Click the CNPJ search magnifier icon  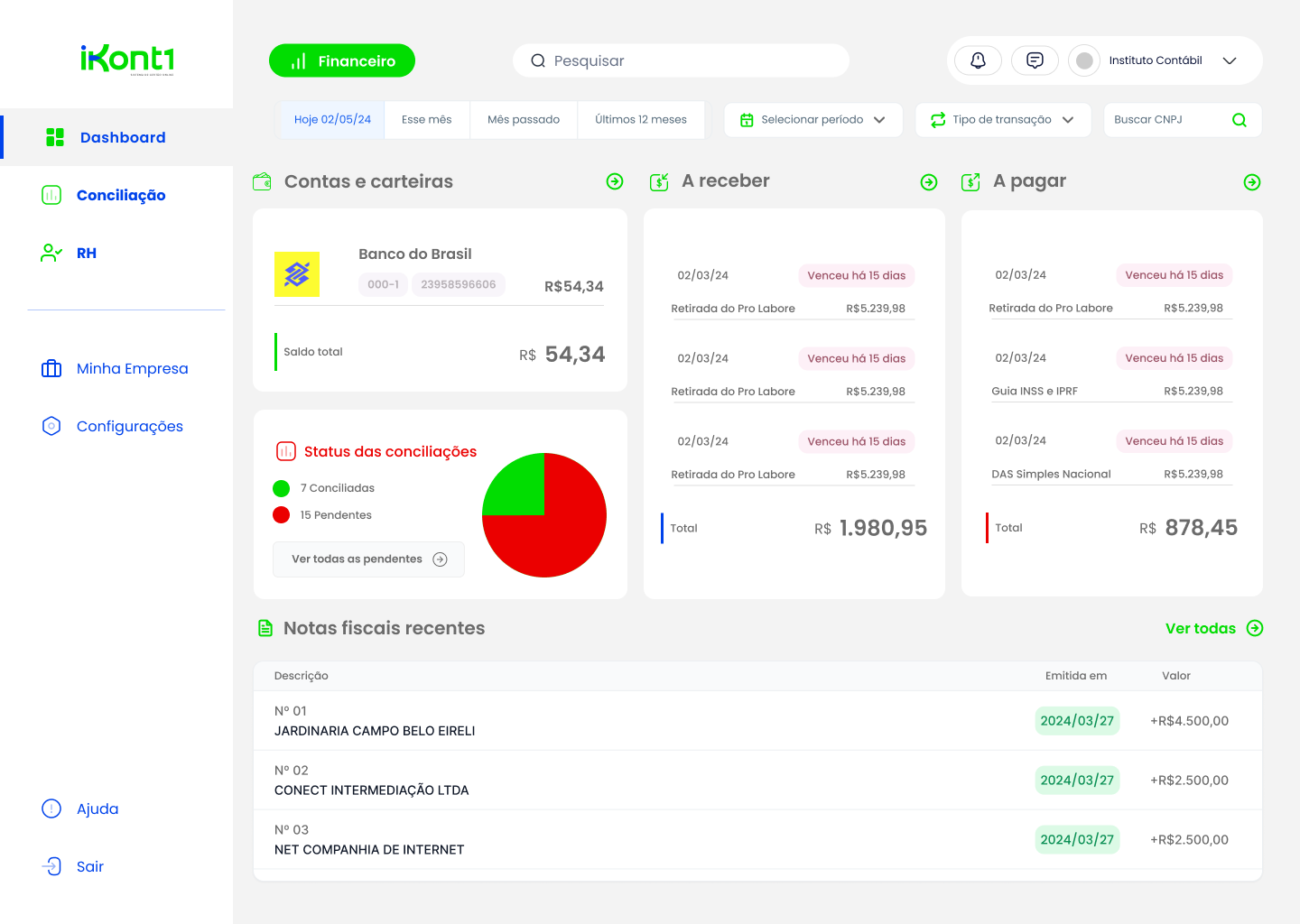1239,120
